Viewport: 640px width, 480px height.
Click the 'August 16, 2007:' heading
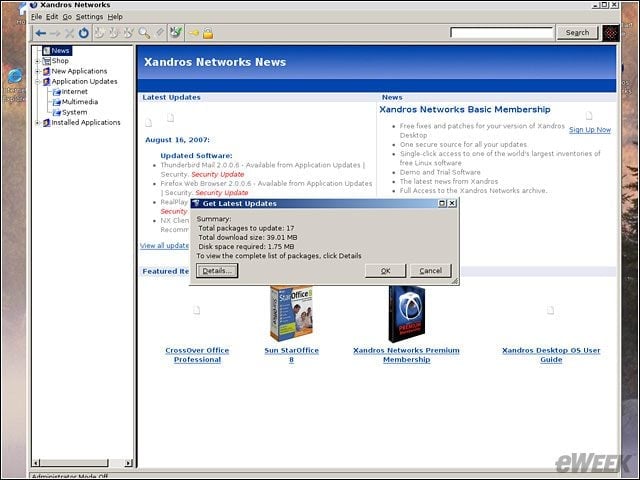pos(178,140)
